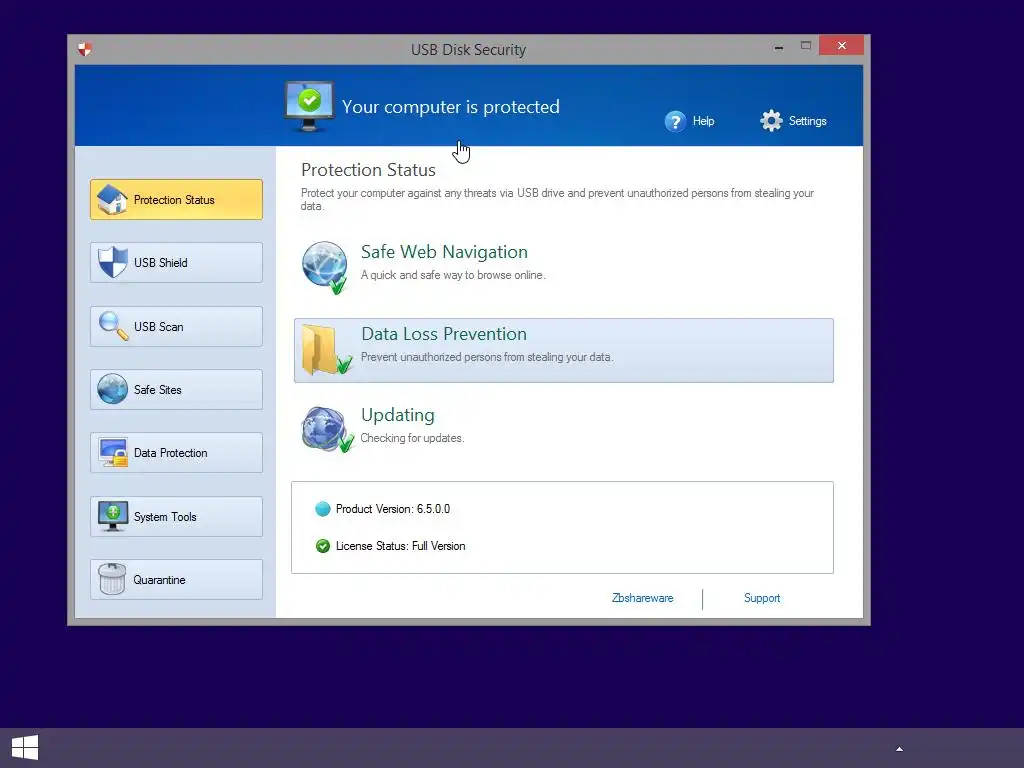Click 'Checking for updates.' text
1024x768 pixels.
pos(412,438)
